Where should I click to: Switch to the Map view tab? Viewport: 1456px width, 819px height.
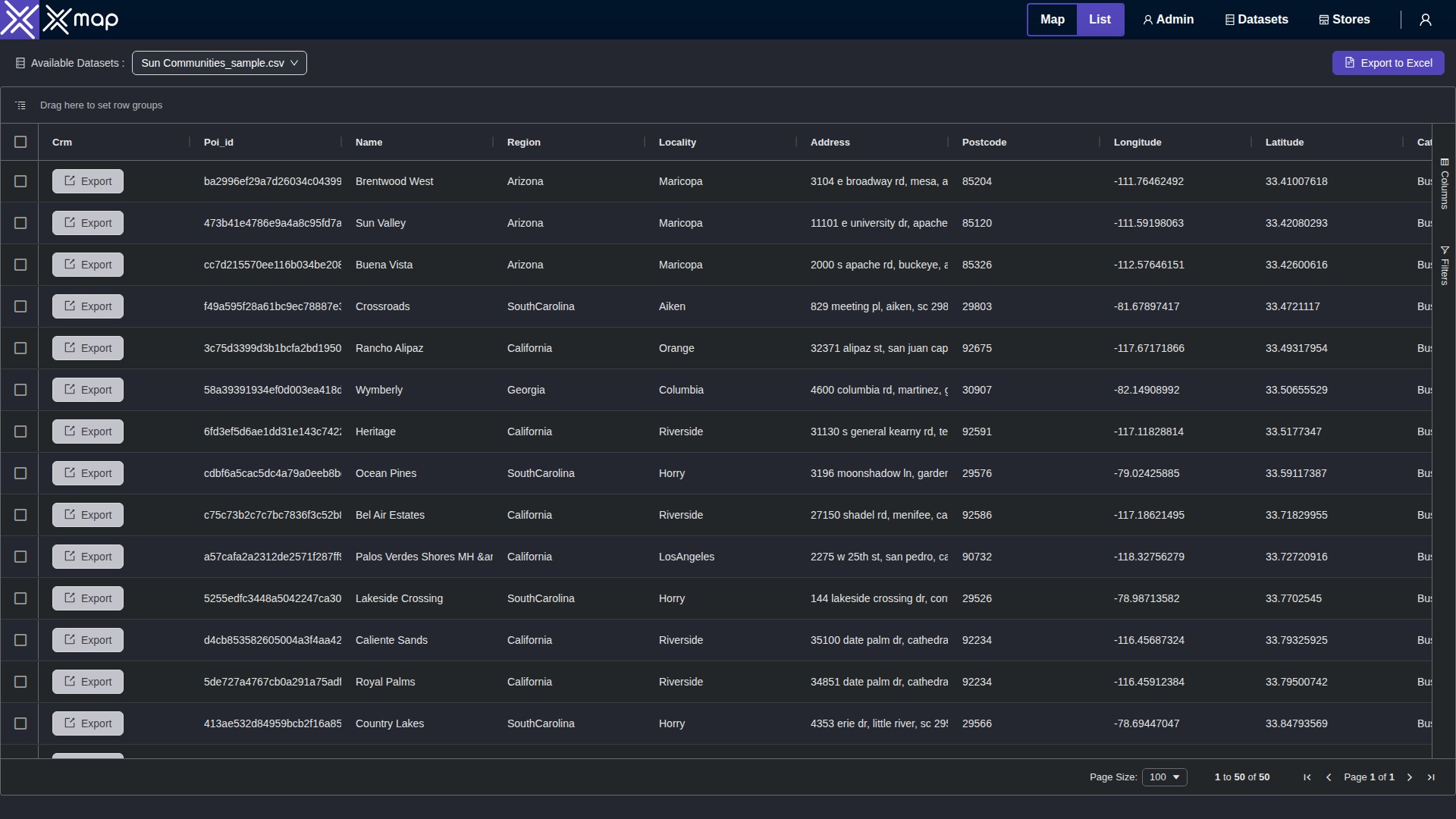click(x=1052, y=20)
